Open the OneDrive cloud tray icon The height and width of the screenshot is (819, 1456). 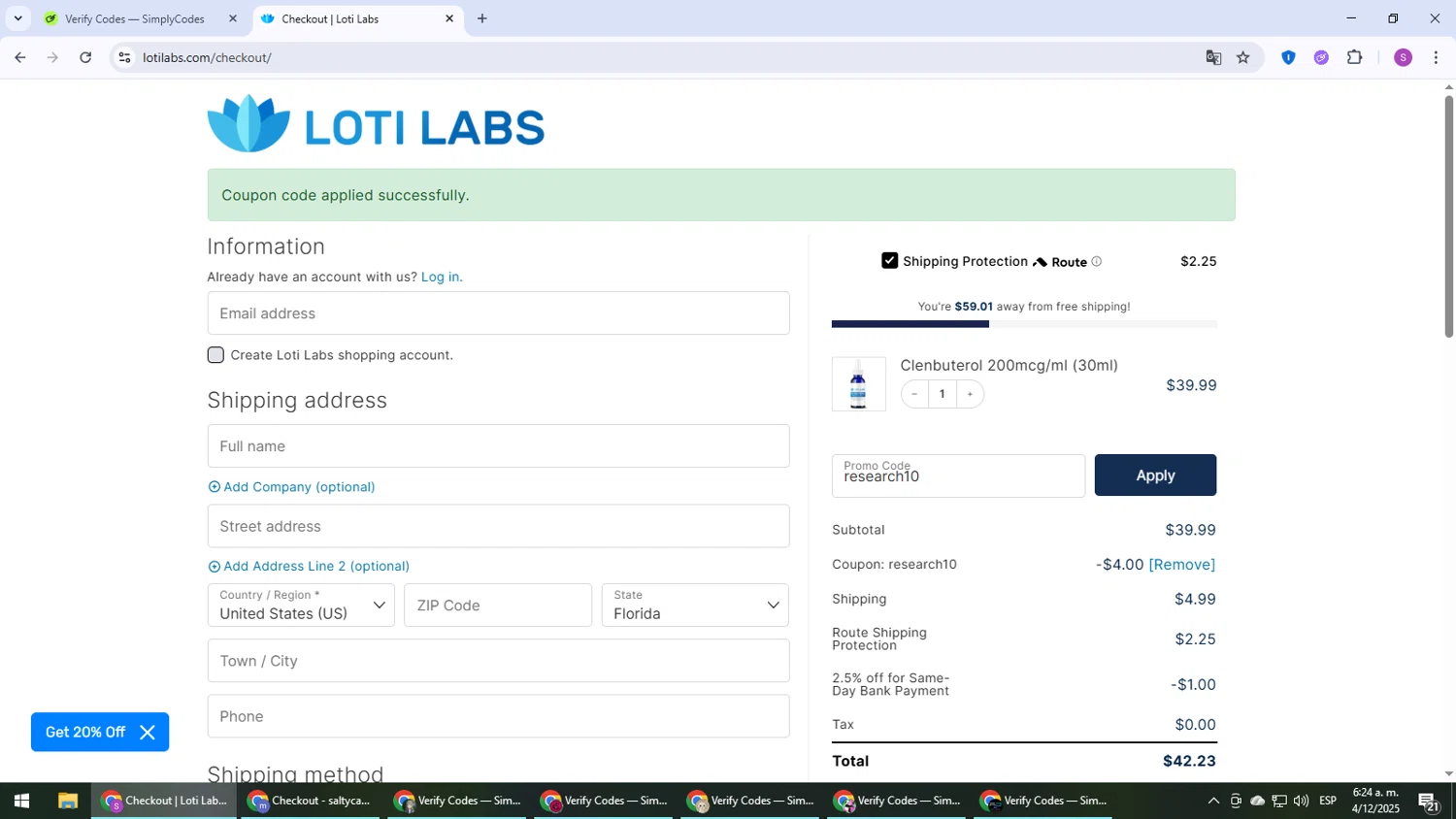pos(1257,801)
